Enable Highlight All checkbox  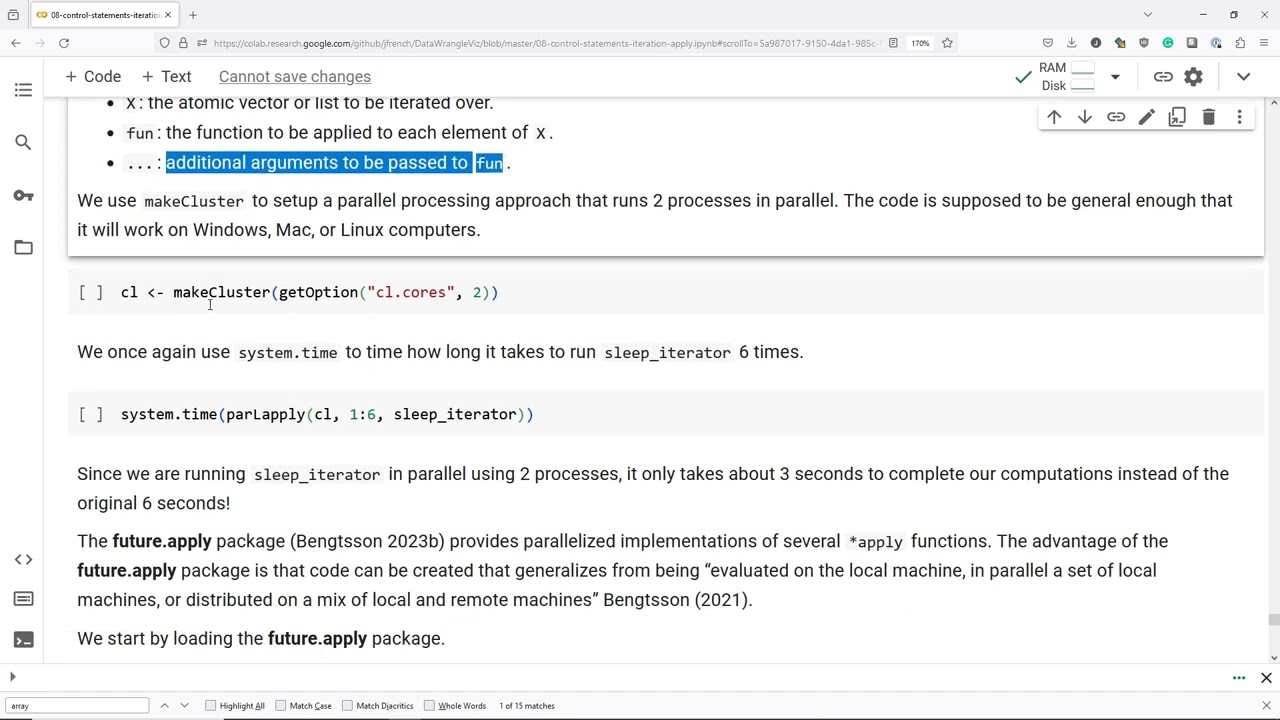(211, 706)
